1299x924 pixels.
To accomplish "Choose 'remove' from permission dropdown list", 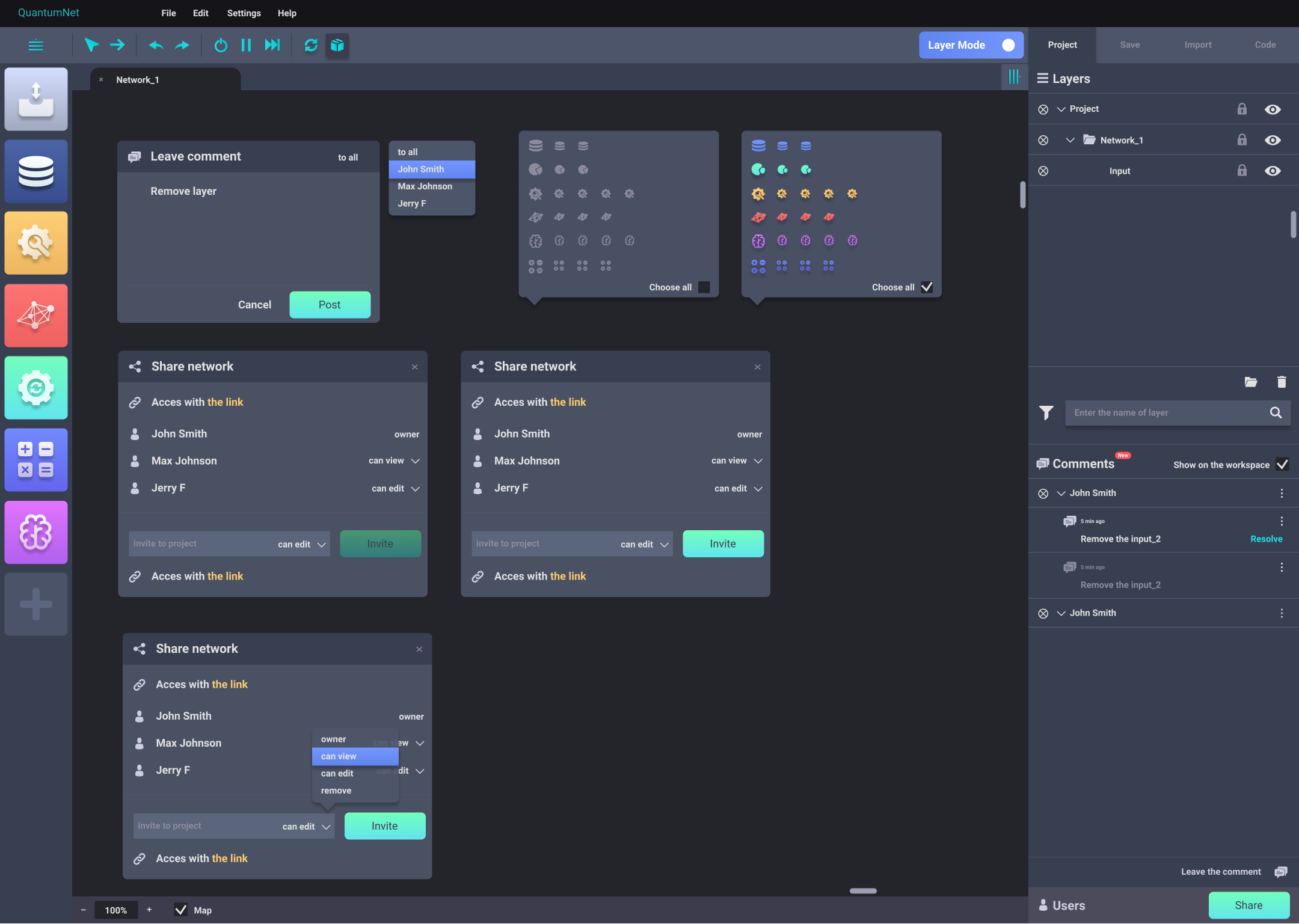I will 336,791.
